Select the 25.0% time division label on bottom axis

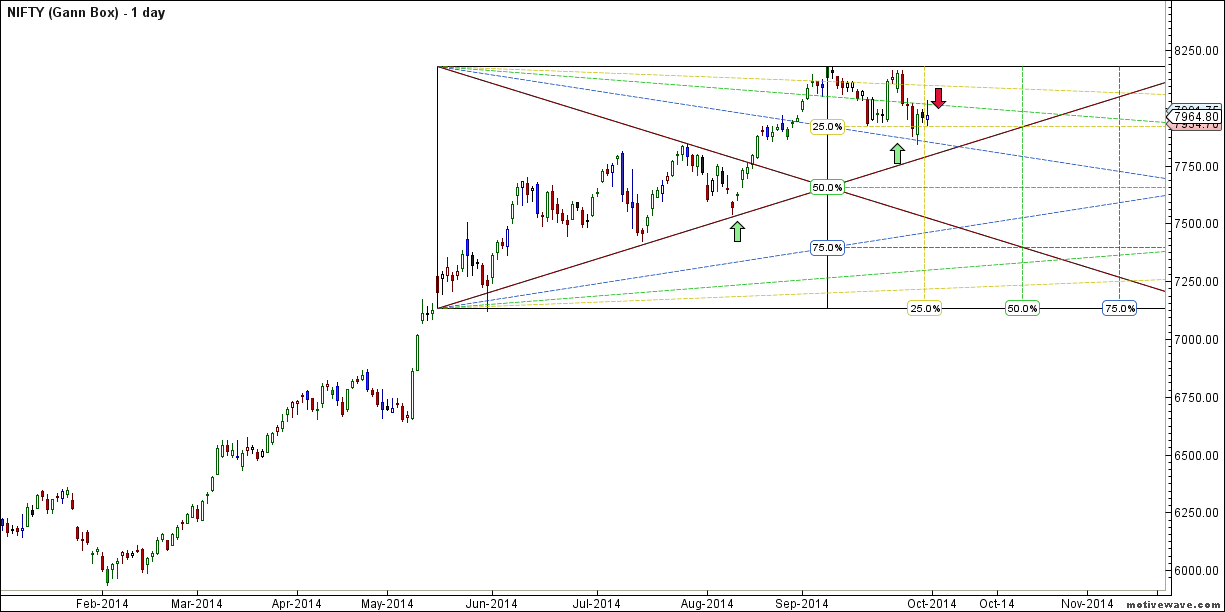925,309
